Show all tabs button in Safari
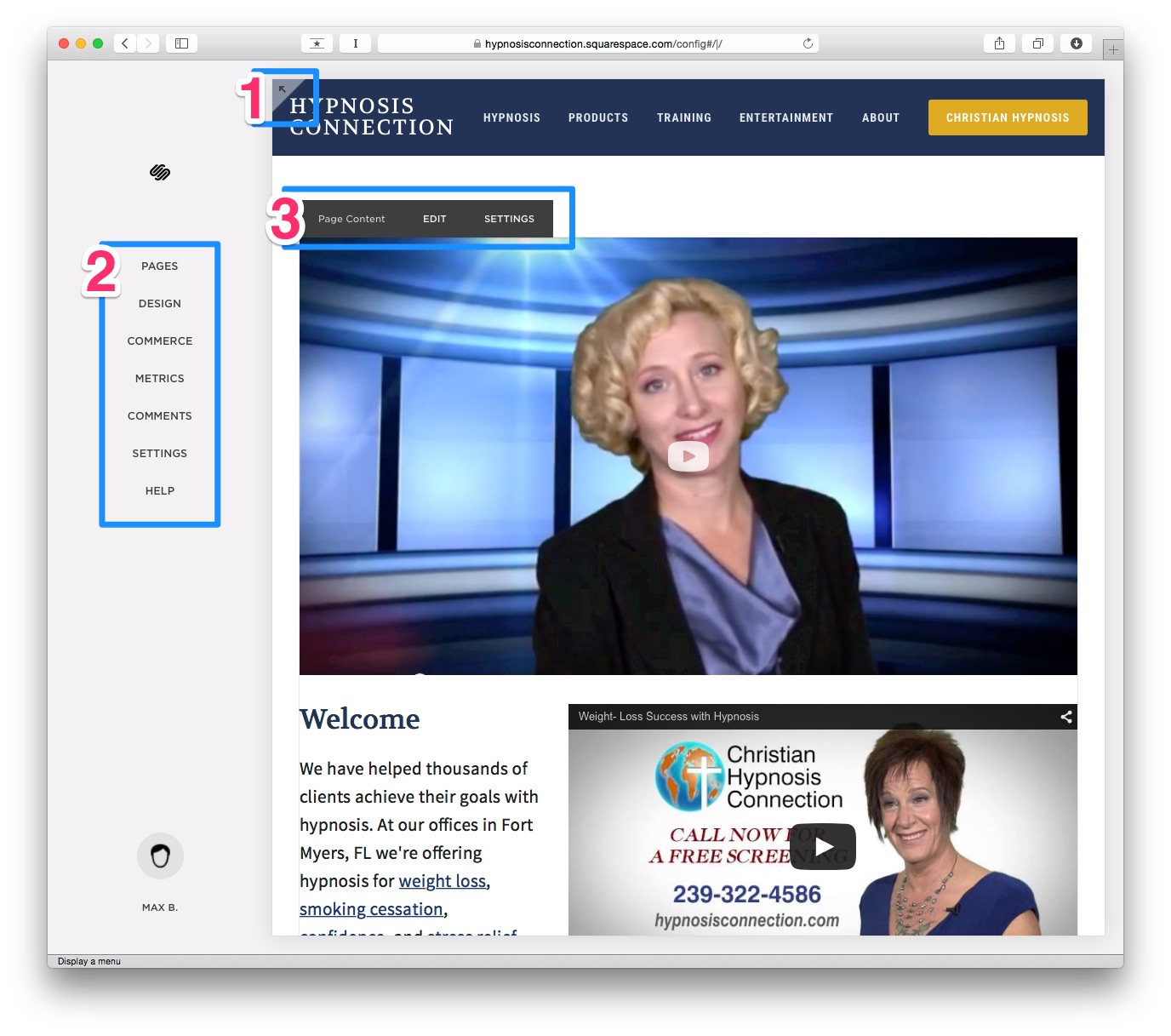 click(1038, 43)
